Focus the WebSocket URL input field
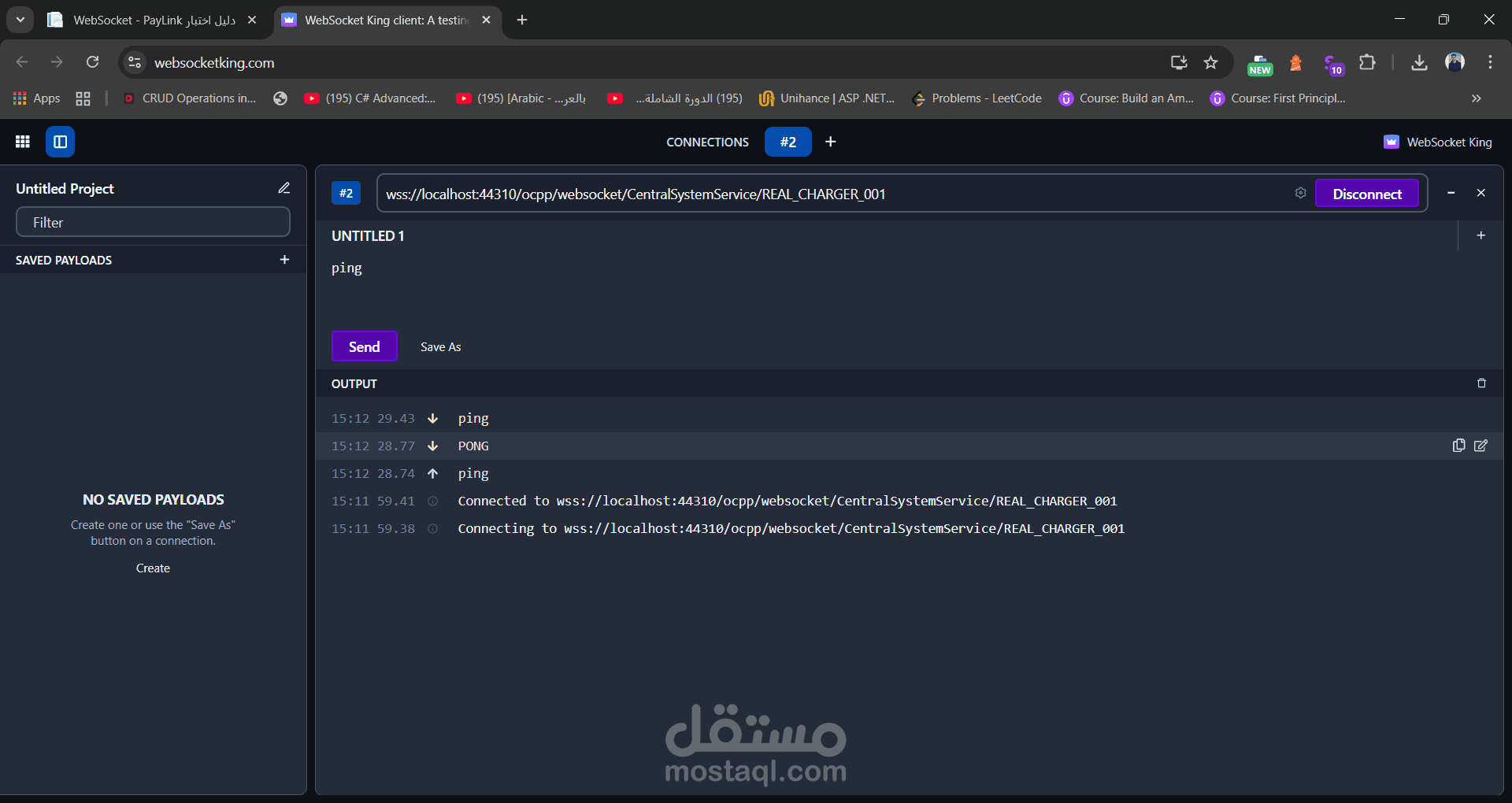1512x803 pixels. click(x=835, y=194)
